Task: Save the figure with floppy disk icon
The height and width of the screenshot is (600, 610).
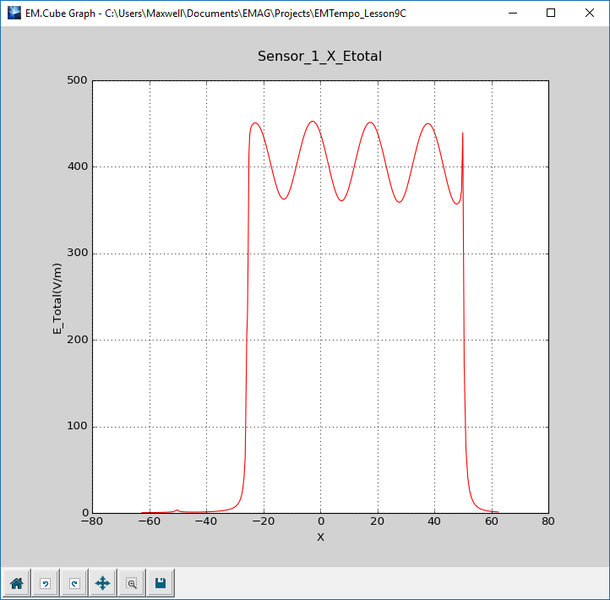Action: [160, 582]
